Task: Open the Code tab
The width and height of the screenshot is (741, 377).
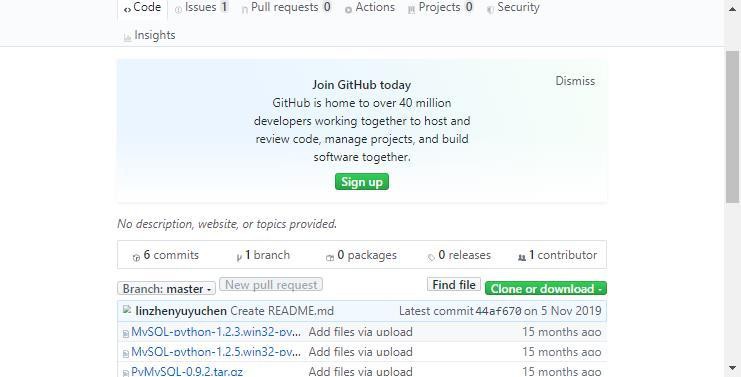Action: [142, 8]
